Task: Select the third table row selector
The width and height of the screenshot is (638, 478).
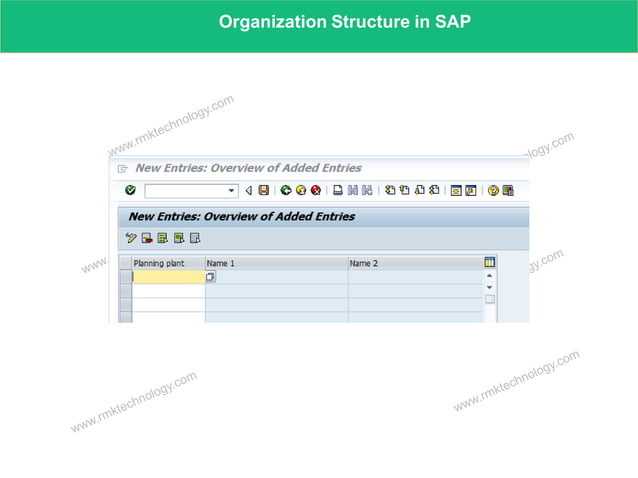Action: (x=126, y=304)
